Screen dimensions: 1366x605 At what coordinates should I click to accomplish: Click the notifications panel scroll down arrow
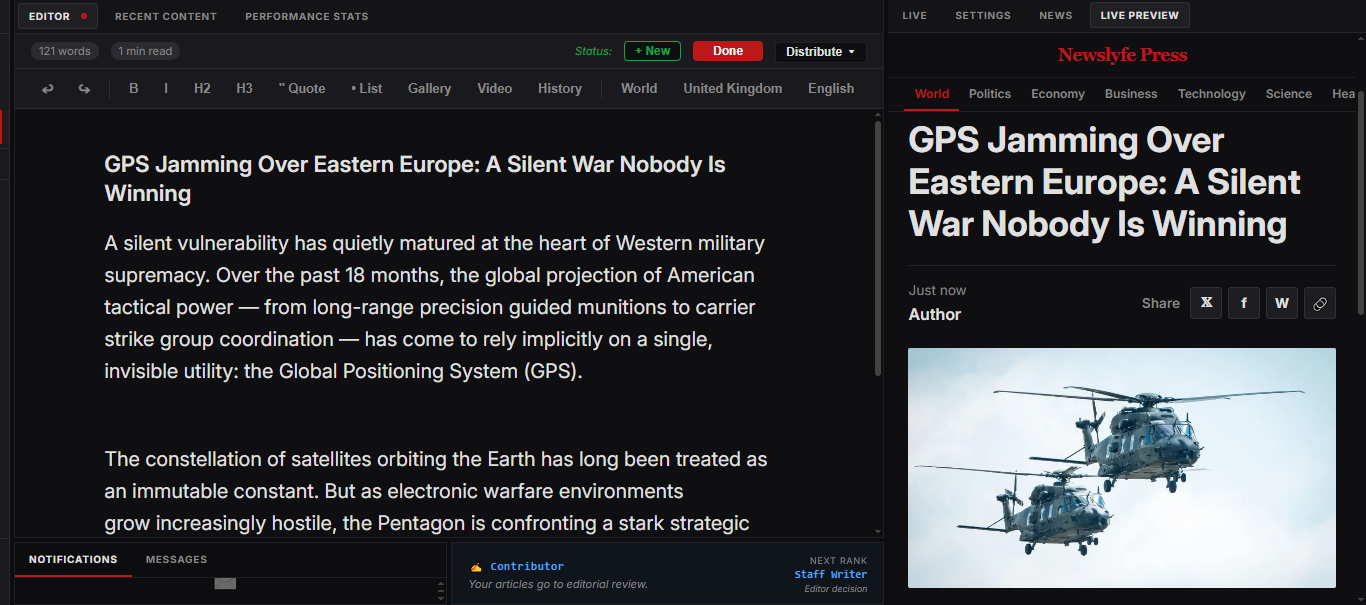coord(441,597)
